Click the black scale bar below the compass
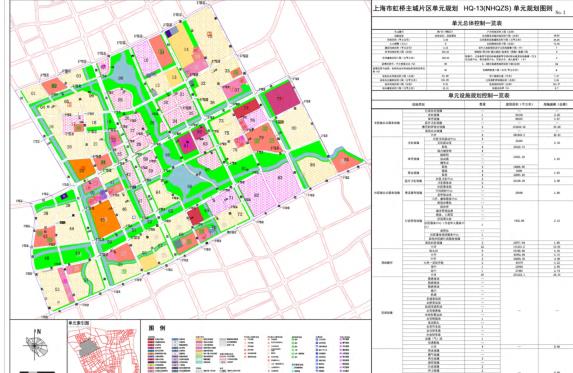The height and width of the screenshot is (373, 573). click(x=37, y=371)
